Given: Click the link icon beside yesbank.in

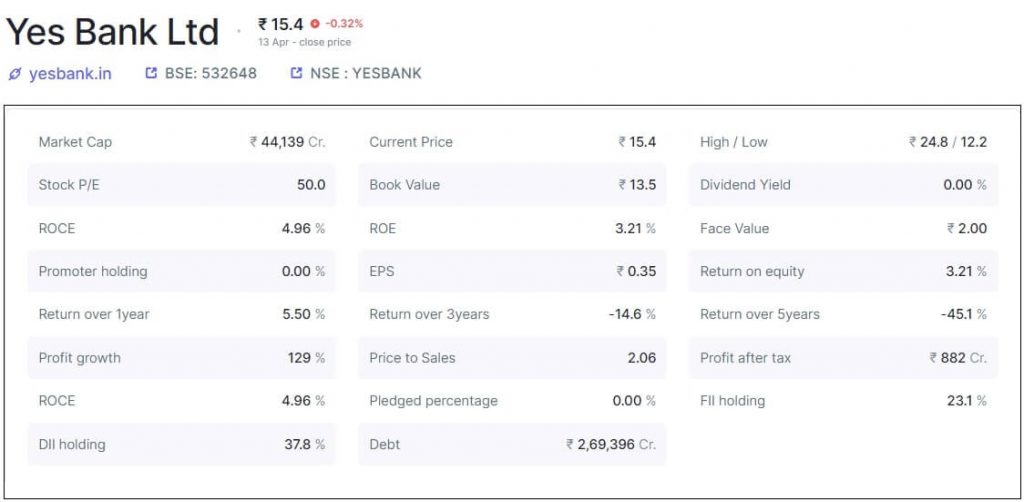Looking at the screenshot, I should (14, 73).
